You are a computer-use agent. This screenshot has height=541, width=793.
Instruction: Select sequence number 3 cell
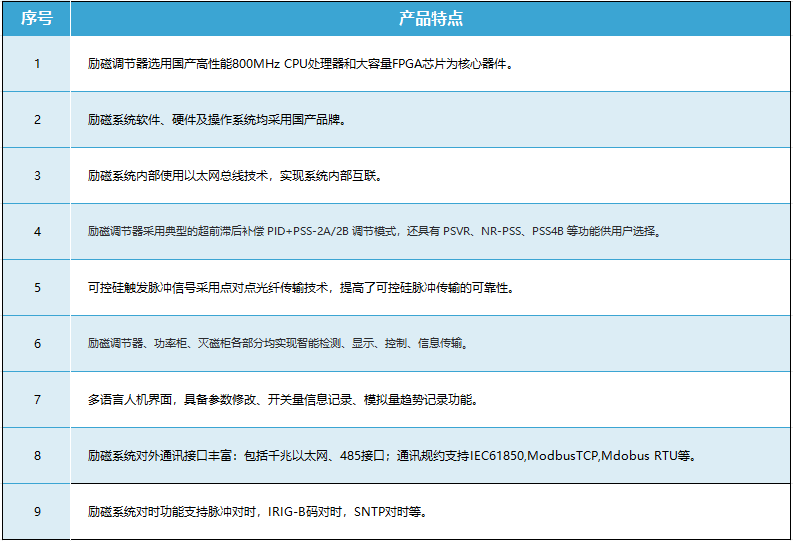37,176
